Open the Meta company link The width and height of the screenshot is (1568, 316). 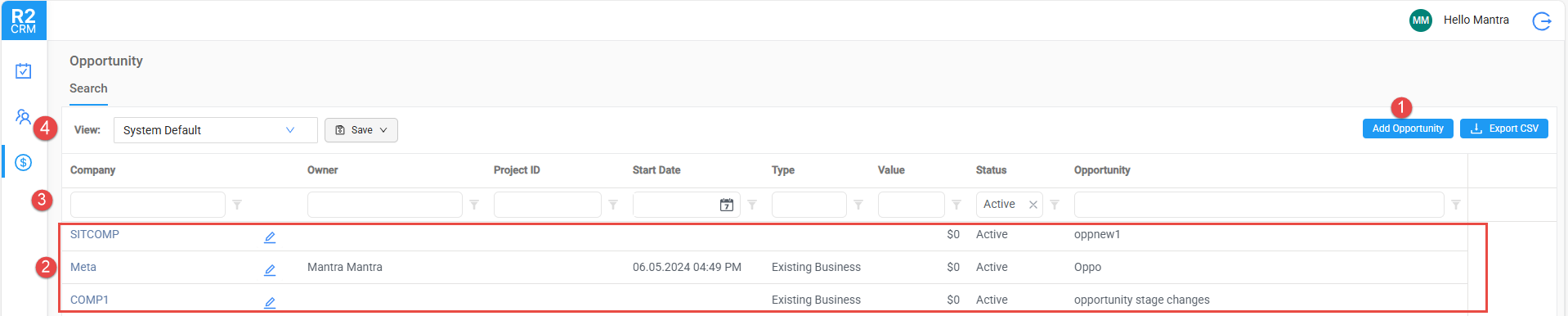tap(83, 267)
